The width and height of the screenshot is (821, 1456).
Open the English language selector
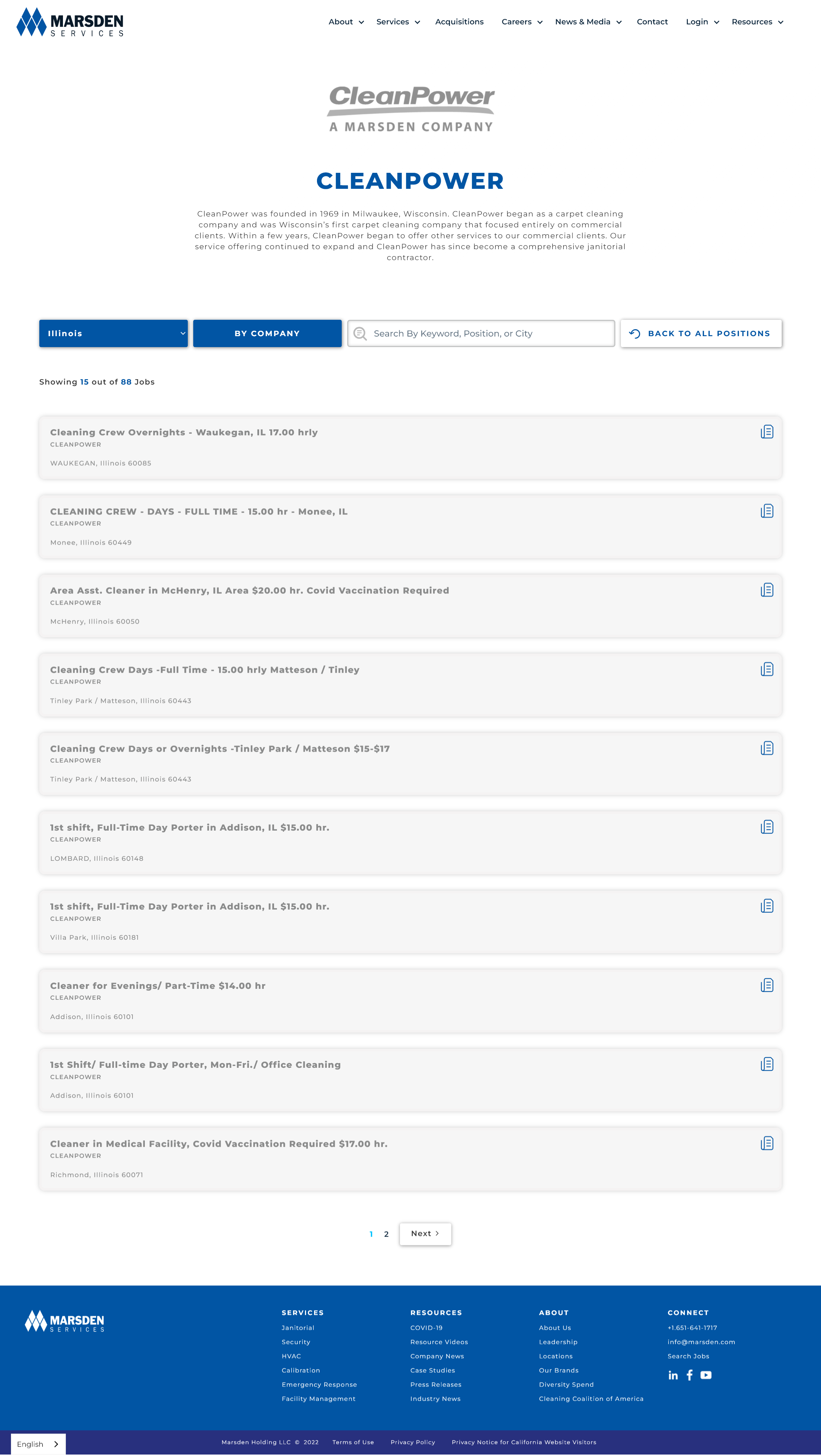coord(38,1444)
